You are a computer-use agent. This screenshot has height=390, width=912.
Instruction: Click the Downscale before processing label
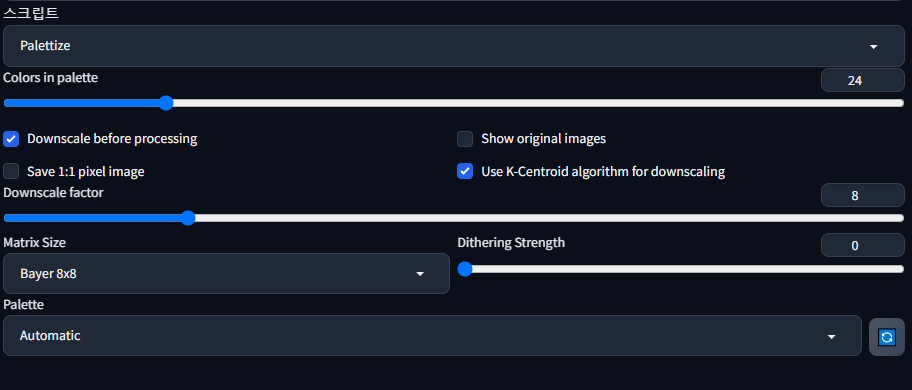[112, 139]
